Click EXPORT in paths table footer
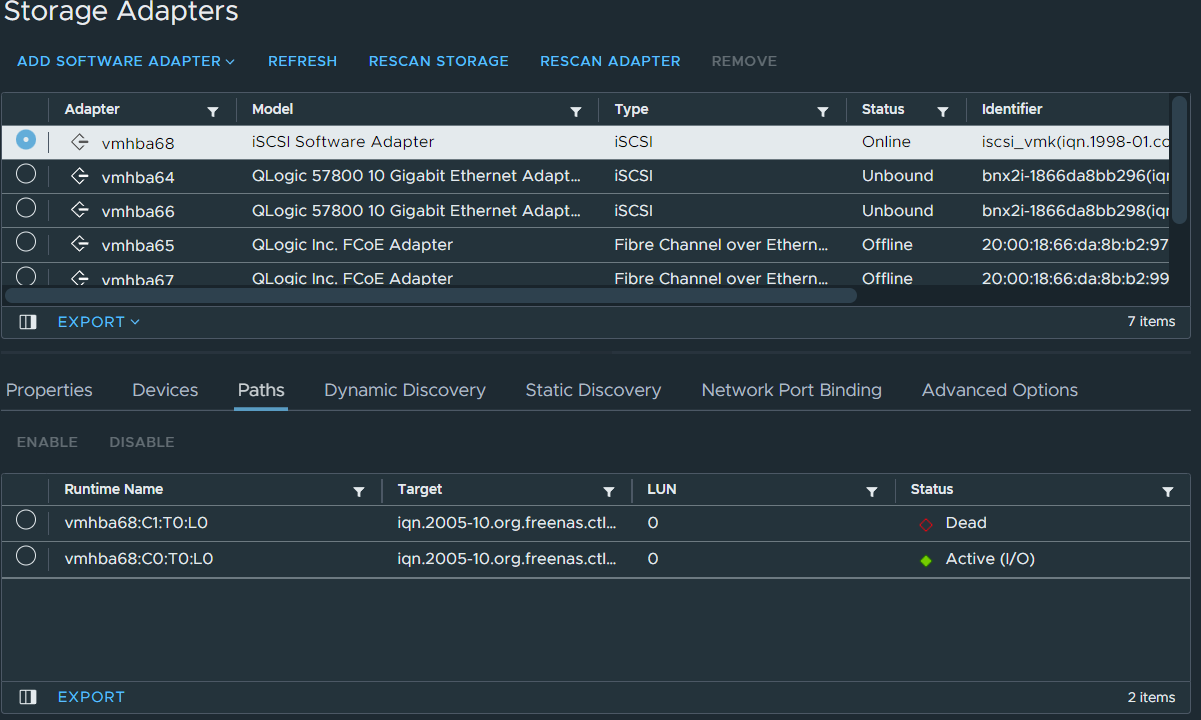The image size is (1201, 720). 91,697
